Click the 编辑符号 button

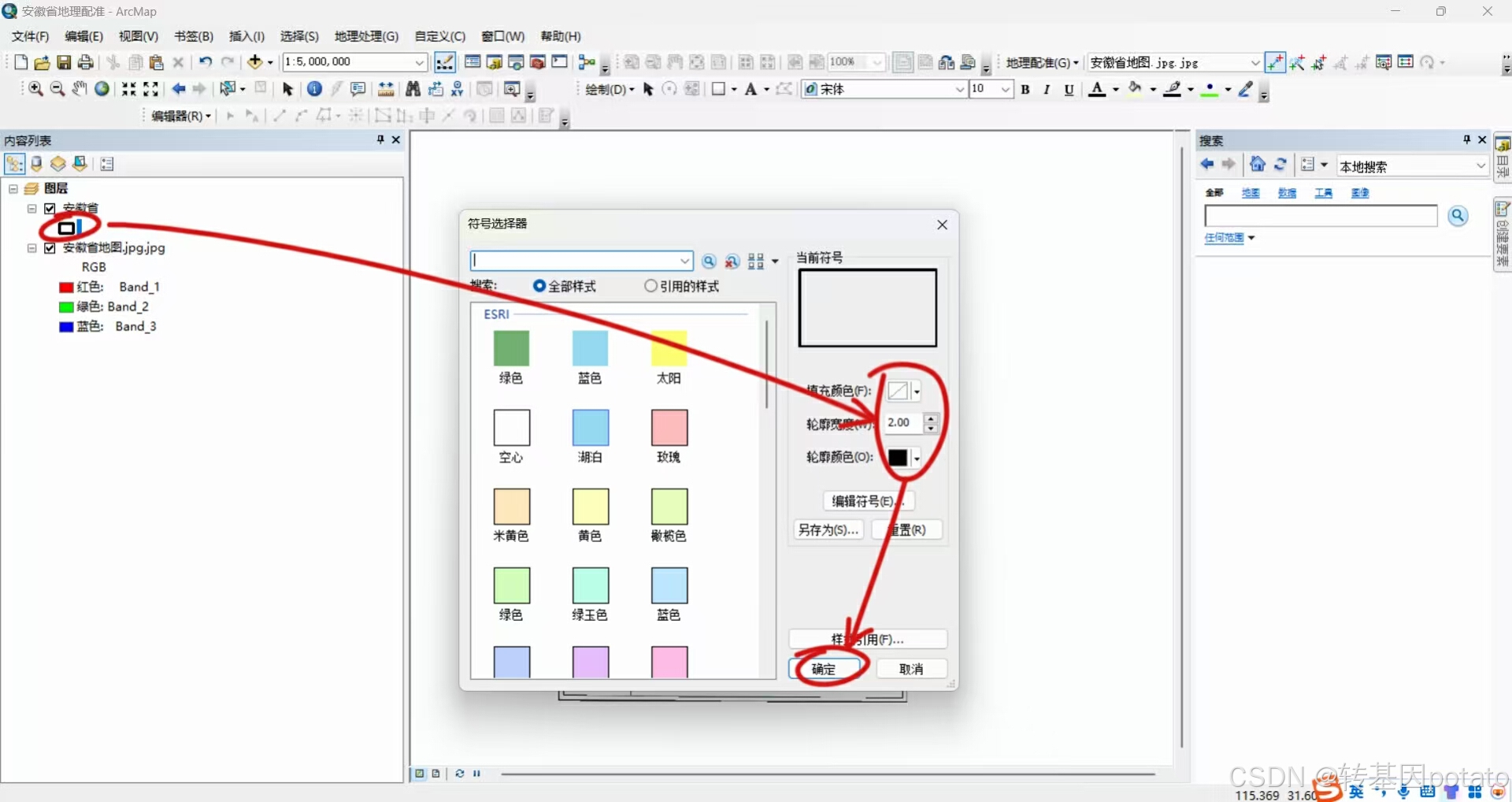[869, 501]
